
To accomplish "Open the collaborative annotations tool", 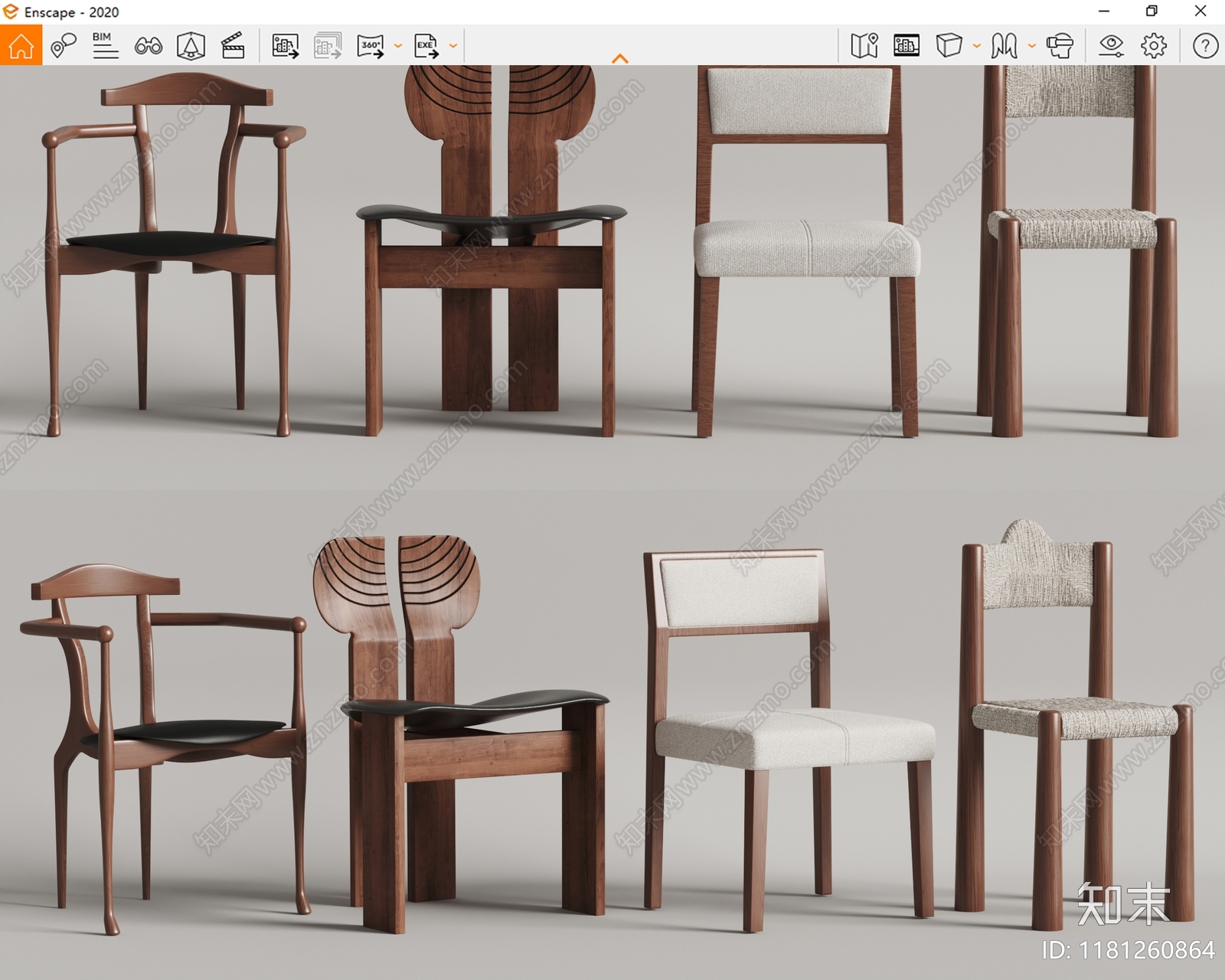I will click(x=64, y=46).
